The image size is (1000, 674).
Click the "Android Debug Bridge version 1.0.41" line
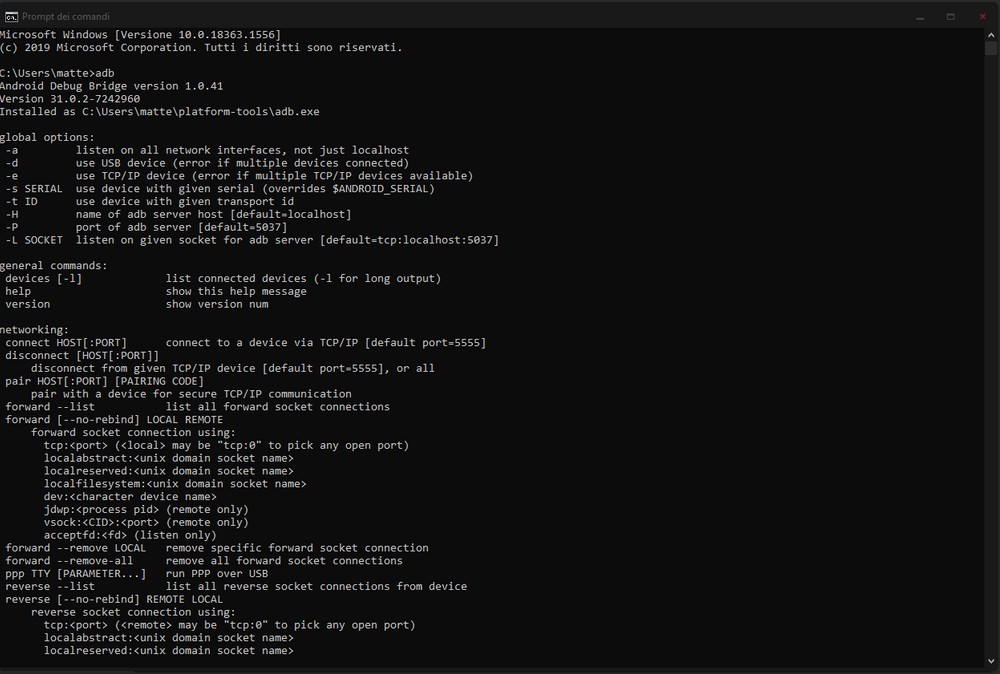point(111,86)
